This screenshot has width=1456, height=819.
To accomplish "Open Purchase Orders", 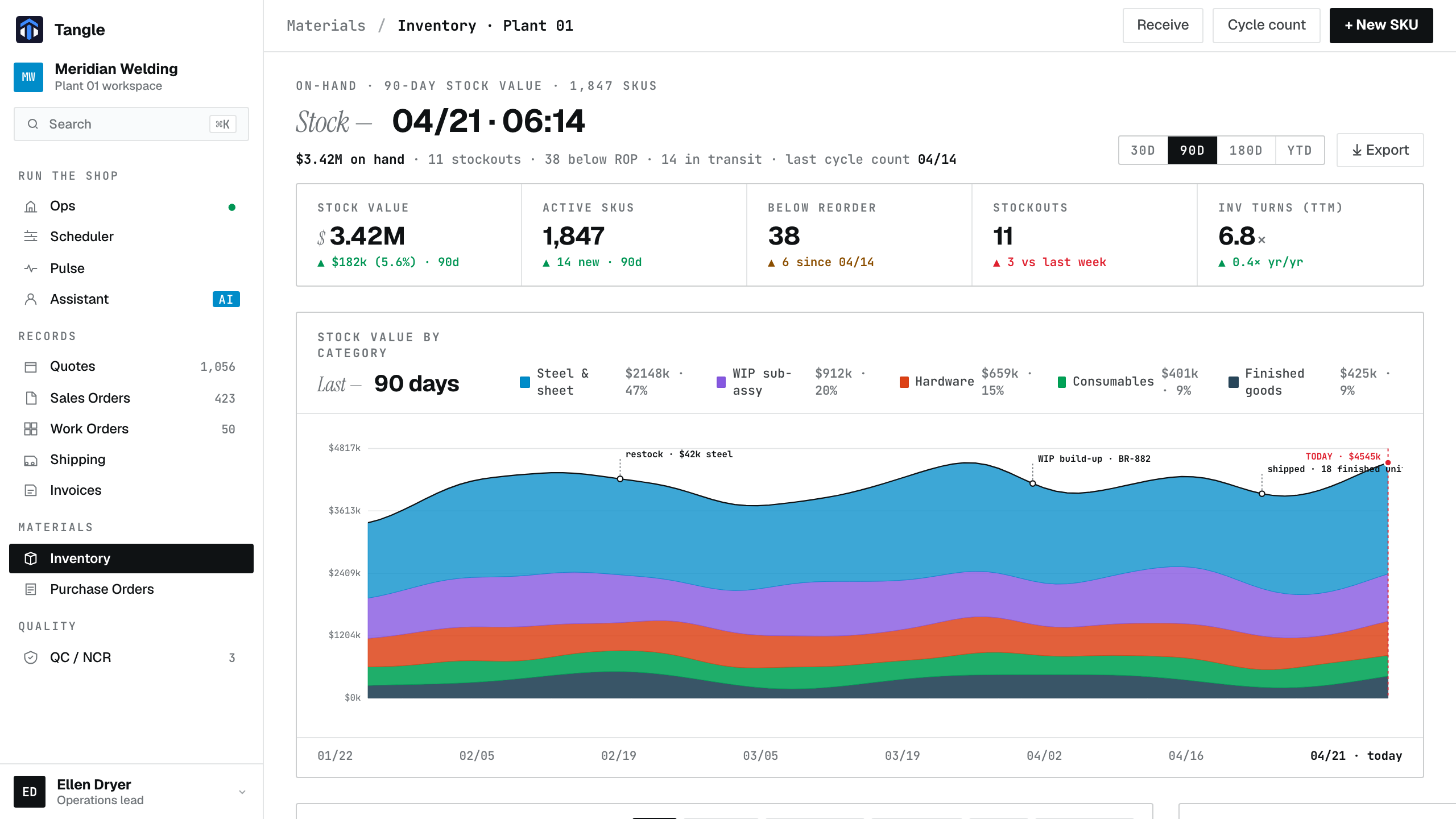I will pos(131,589).
